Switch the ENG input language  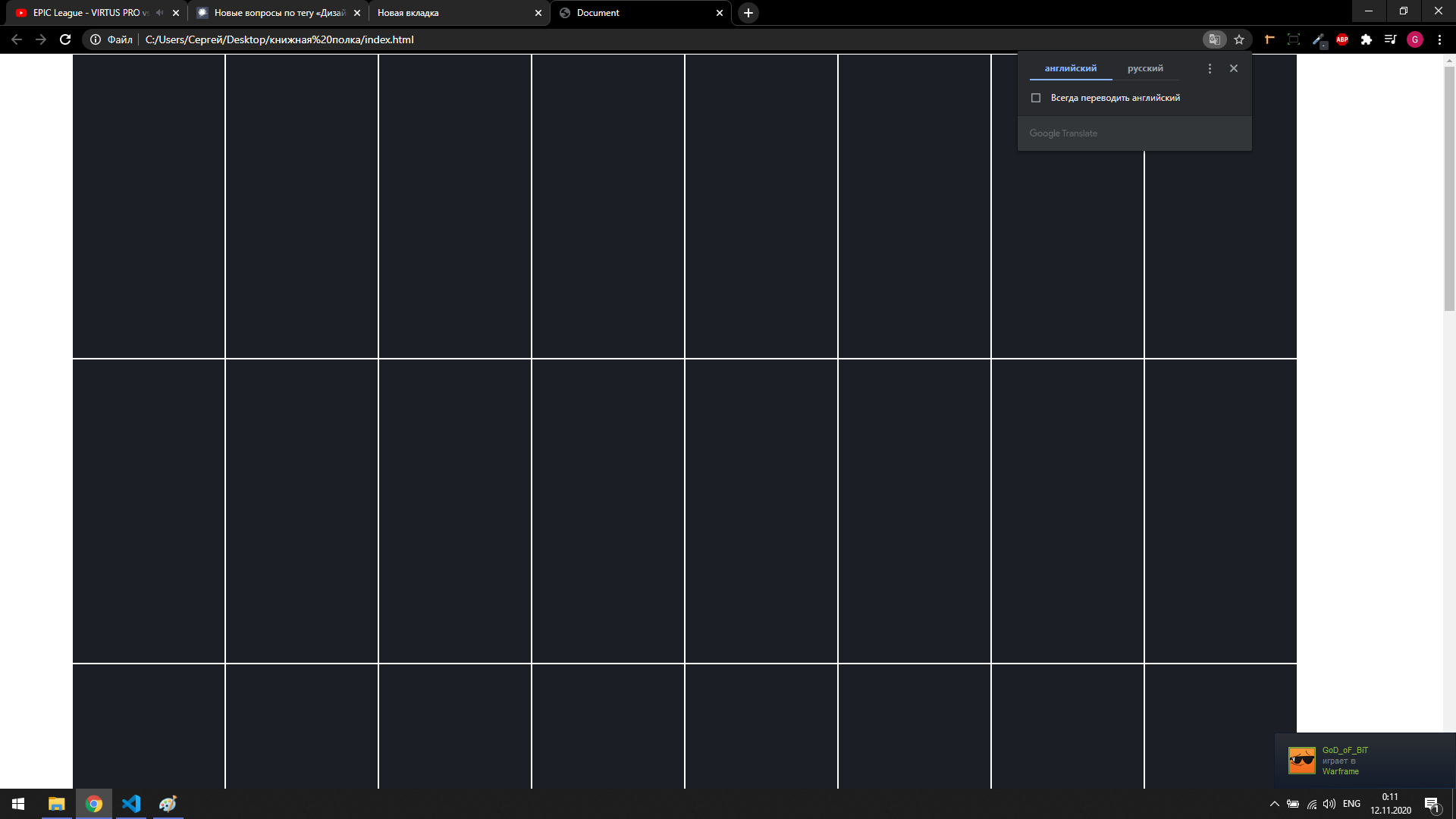[x=1351, y=804]
